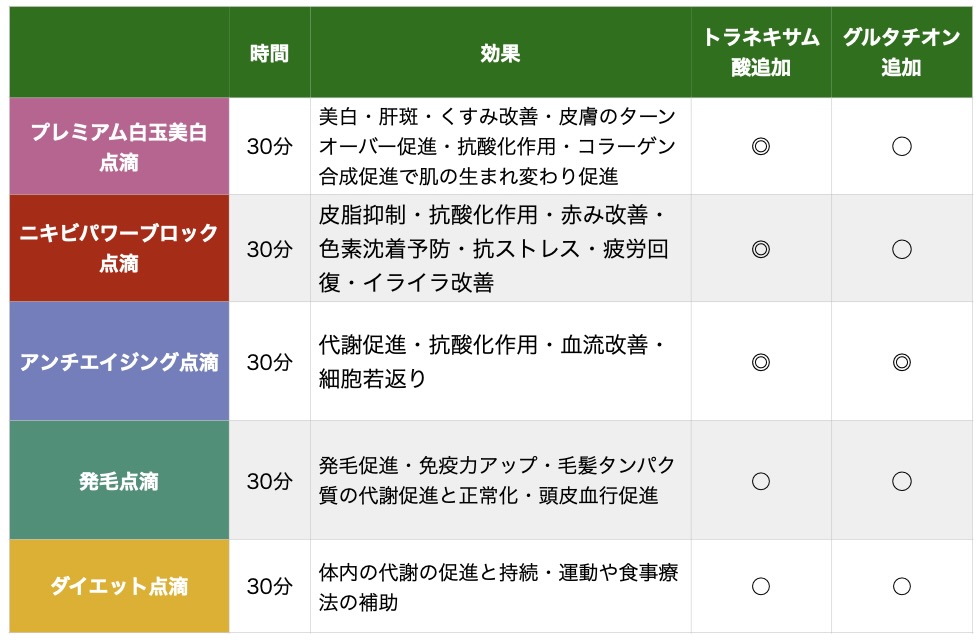
Task: Click circle for 発毛点滴 グルタチオン追加
Action: pyautogui.click(x=901, y=481)
